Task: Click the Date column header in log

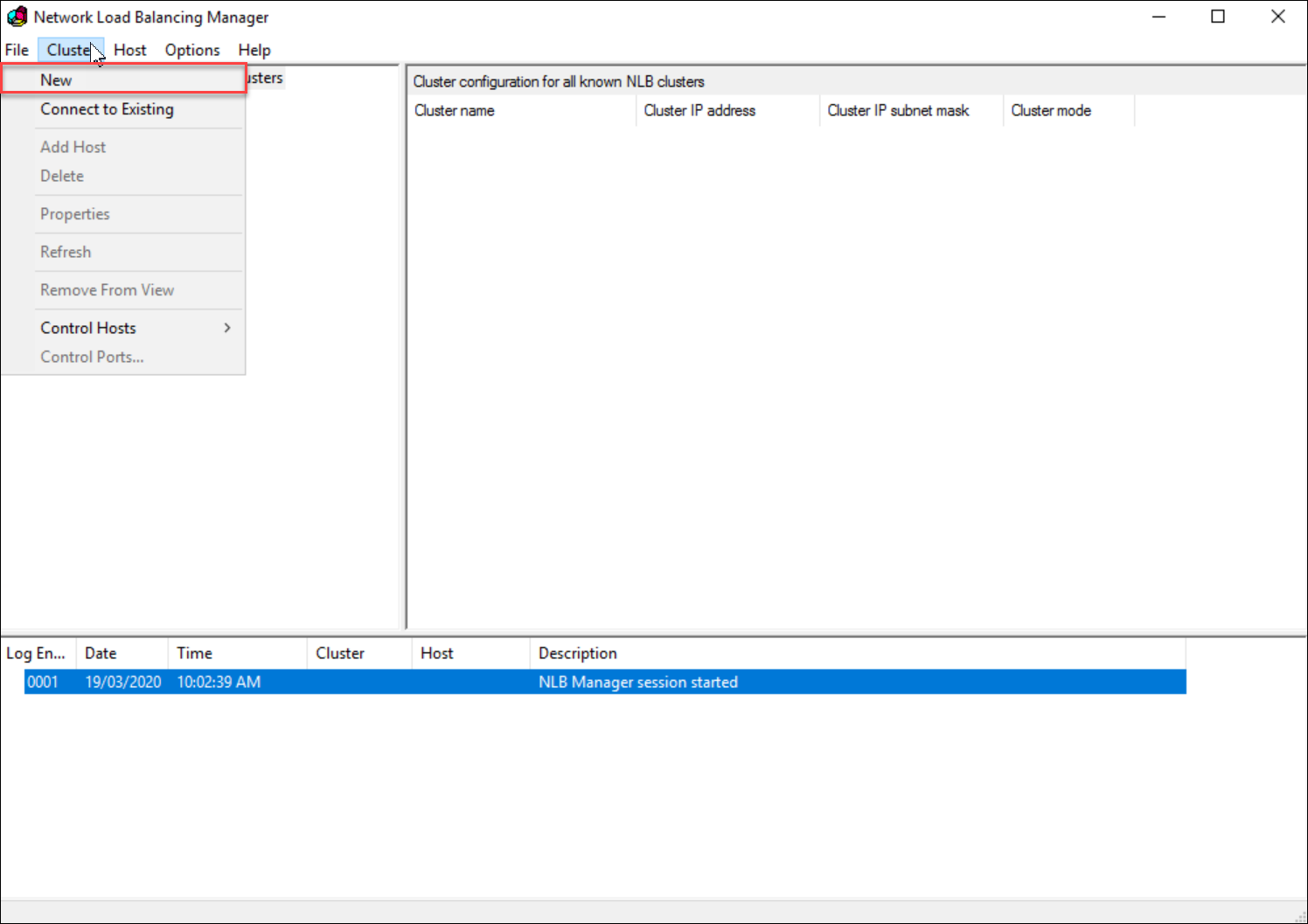Action: click(101, 653)
